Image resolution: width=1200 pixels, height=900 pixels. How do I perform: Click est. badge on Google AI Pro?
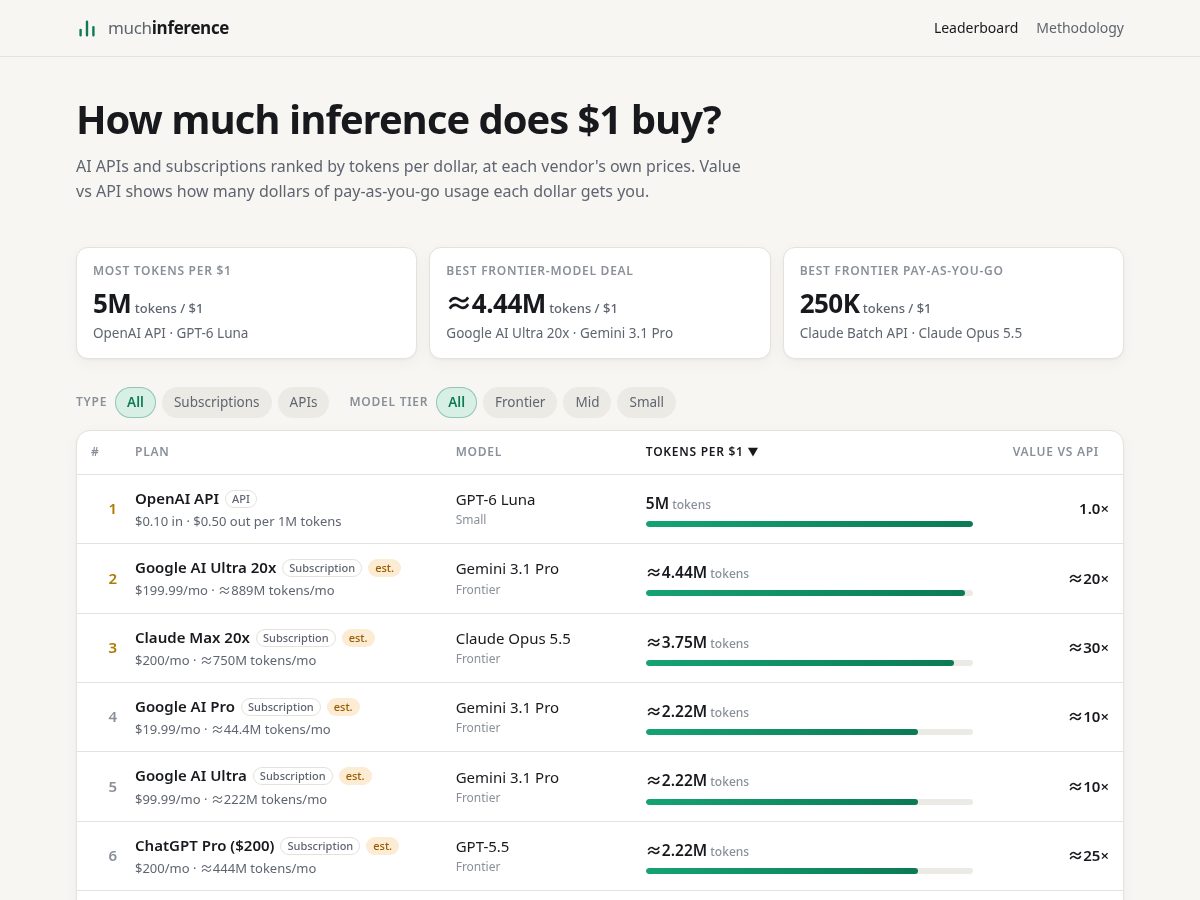(343, 707)
